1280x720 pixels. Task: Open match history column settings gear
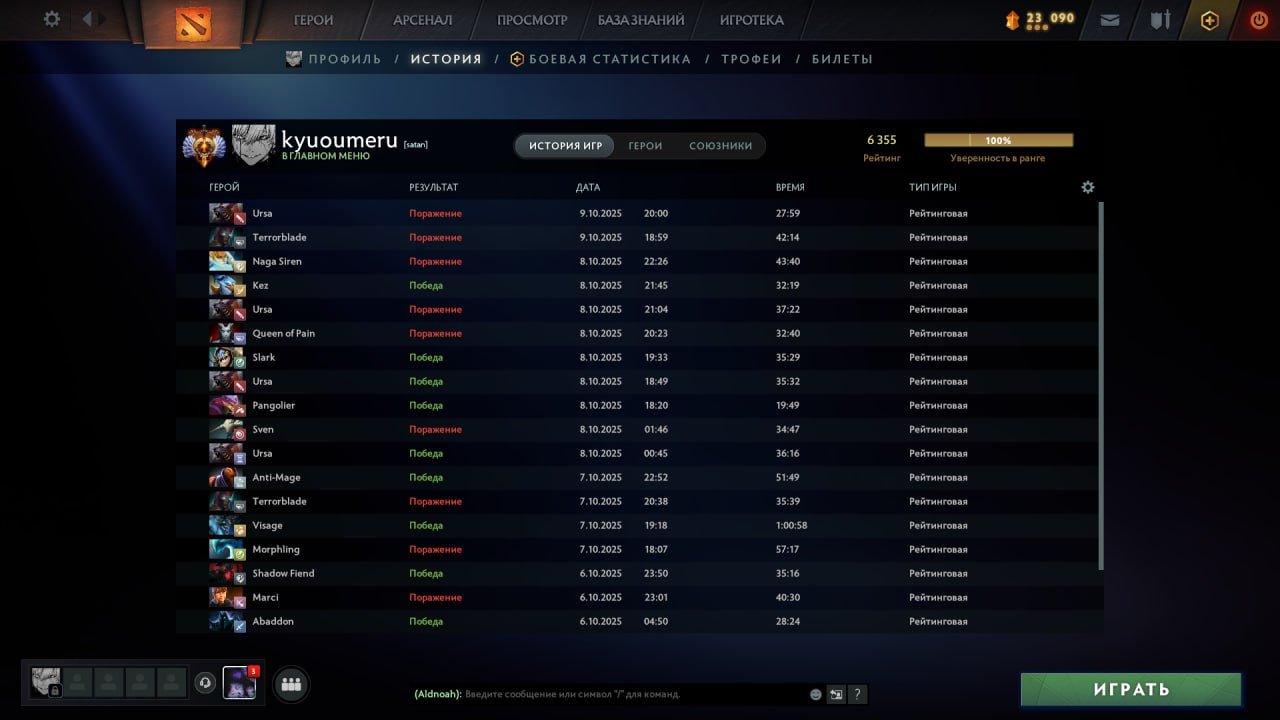click(1088, 187)
